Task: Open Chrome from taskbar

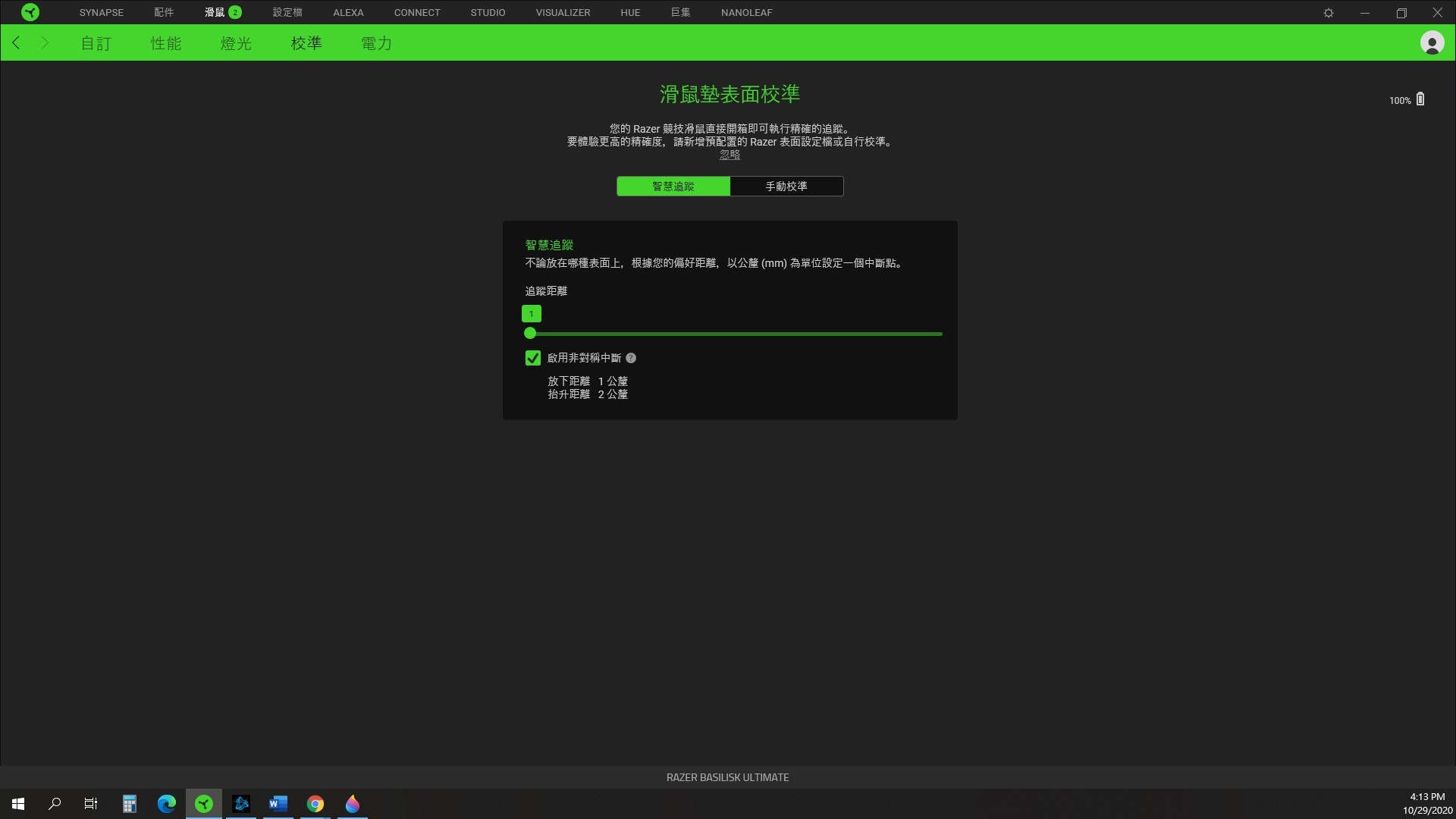Action: (x=315, y=804)
